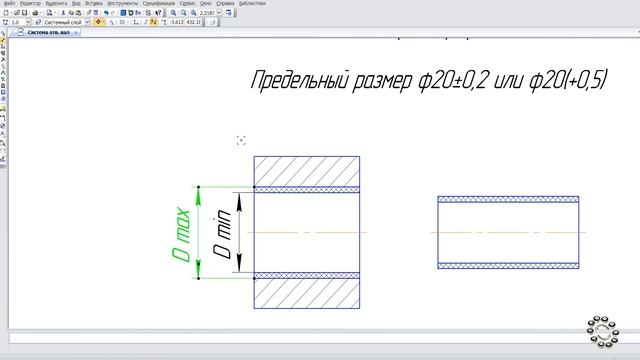Click the zoom scale value field 2.2187
Screen dimensions: 640x360
click(x=207, y=13)
